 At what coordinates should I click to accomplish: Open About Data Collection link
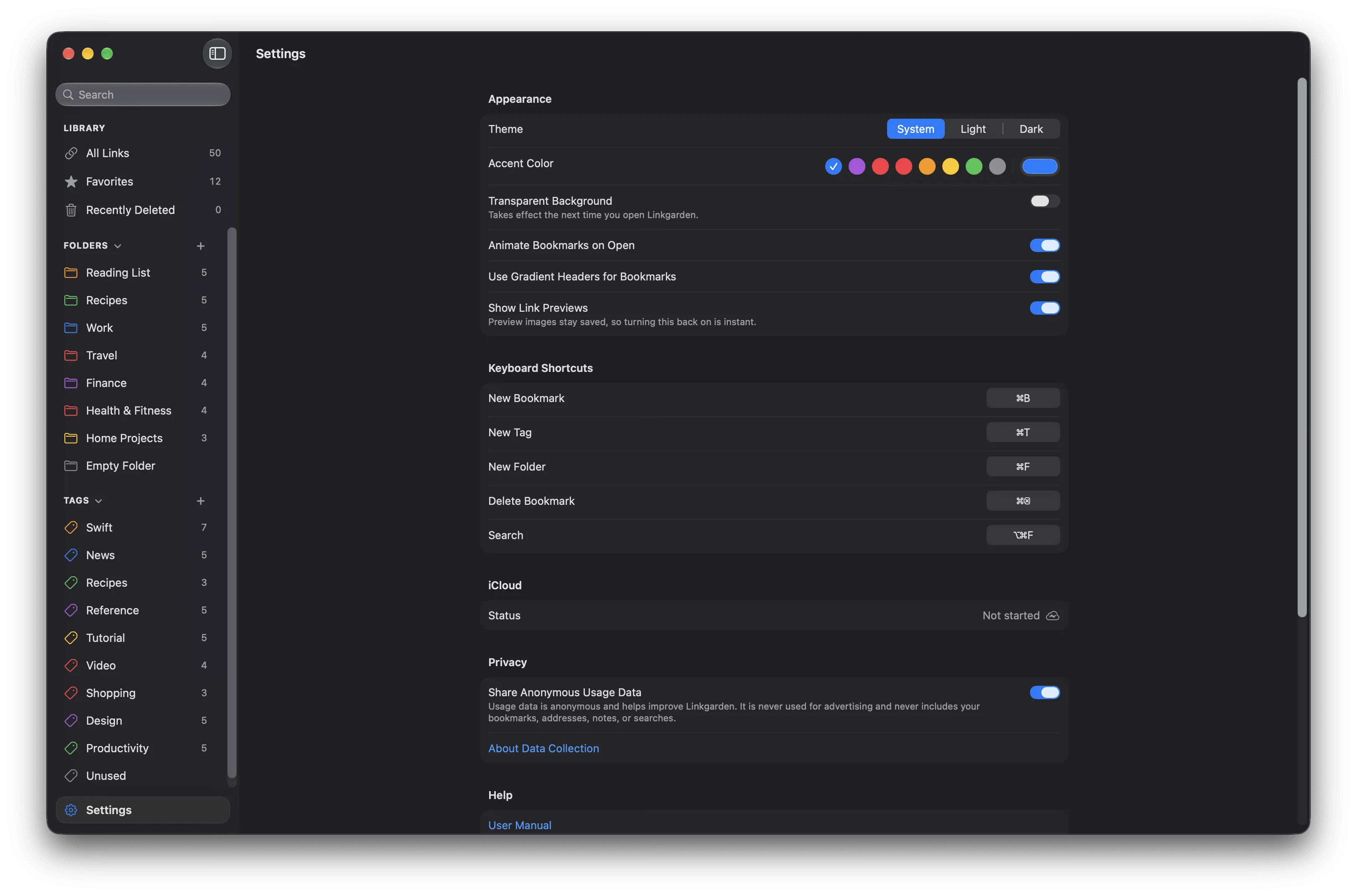(543, 748)
